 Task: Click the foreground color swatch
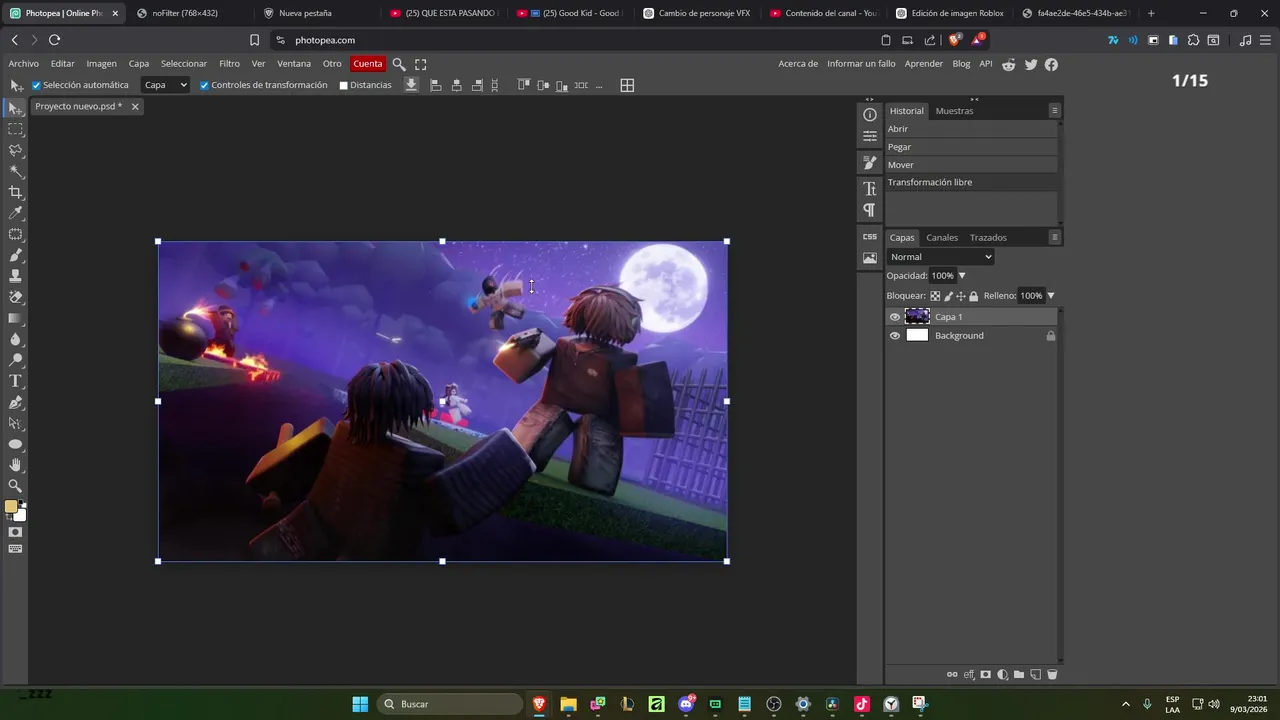coord(11,507)
